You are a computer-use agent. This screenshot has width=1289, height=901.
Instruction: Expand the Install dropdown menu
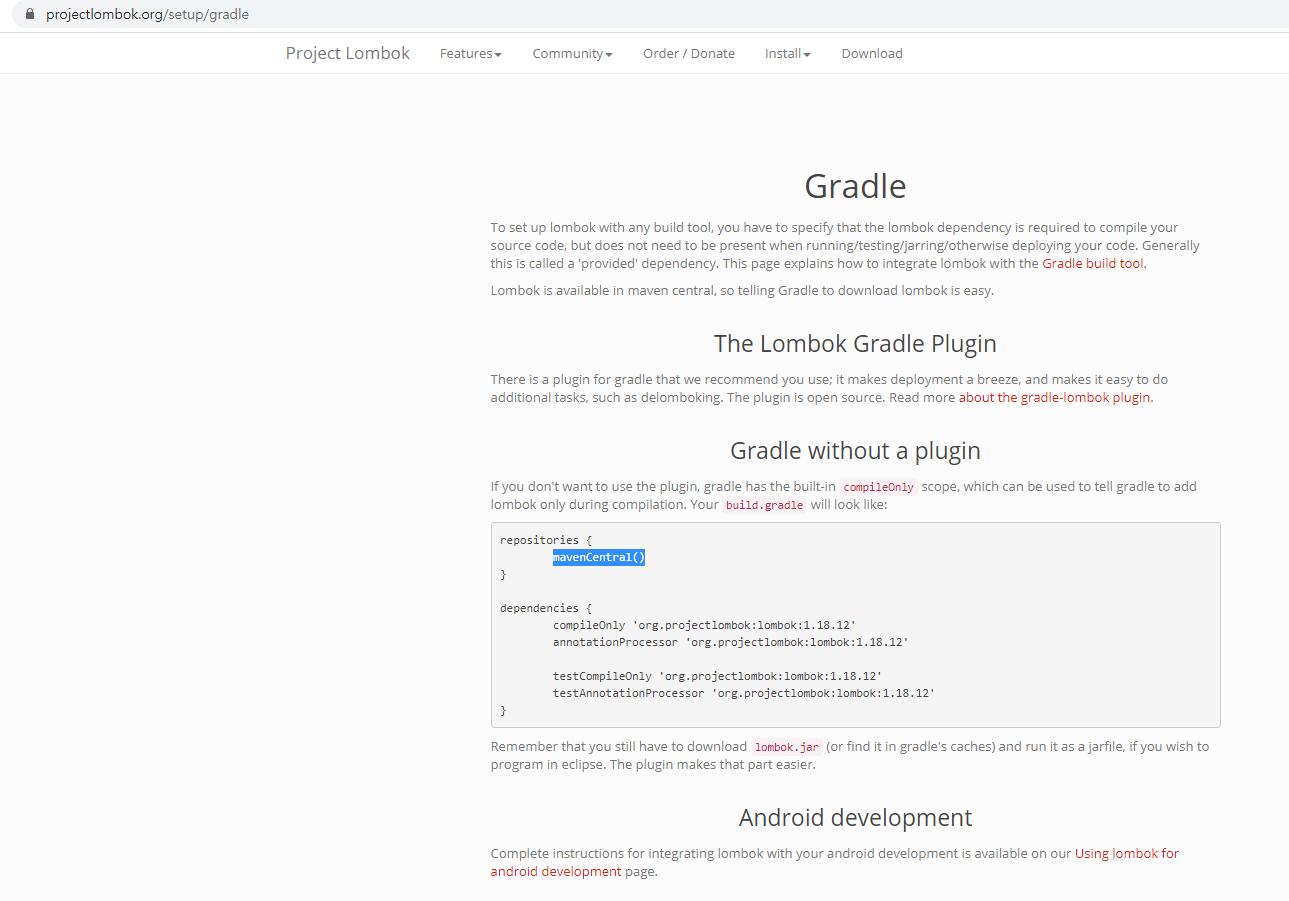click(x=787, y=54)
